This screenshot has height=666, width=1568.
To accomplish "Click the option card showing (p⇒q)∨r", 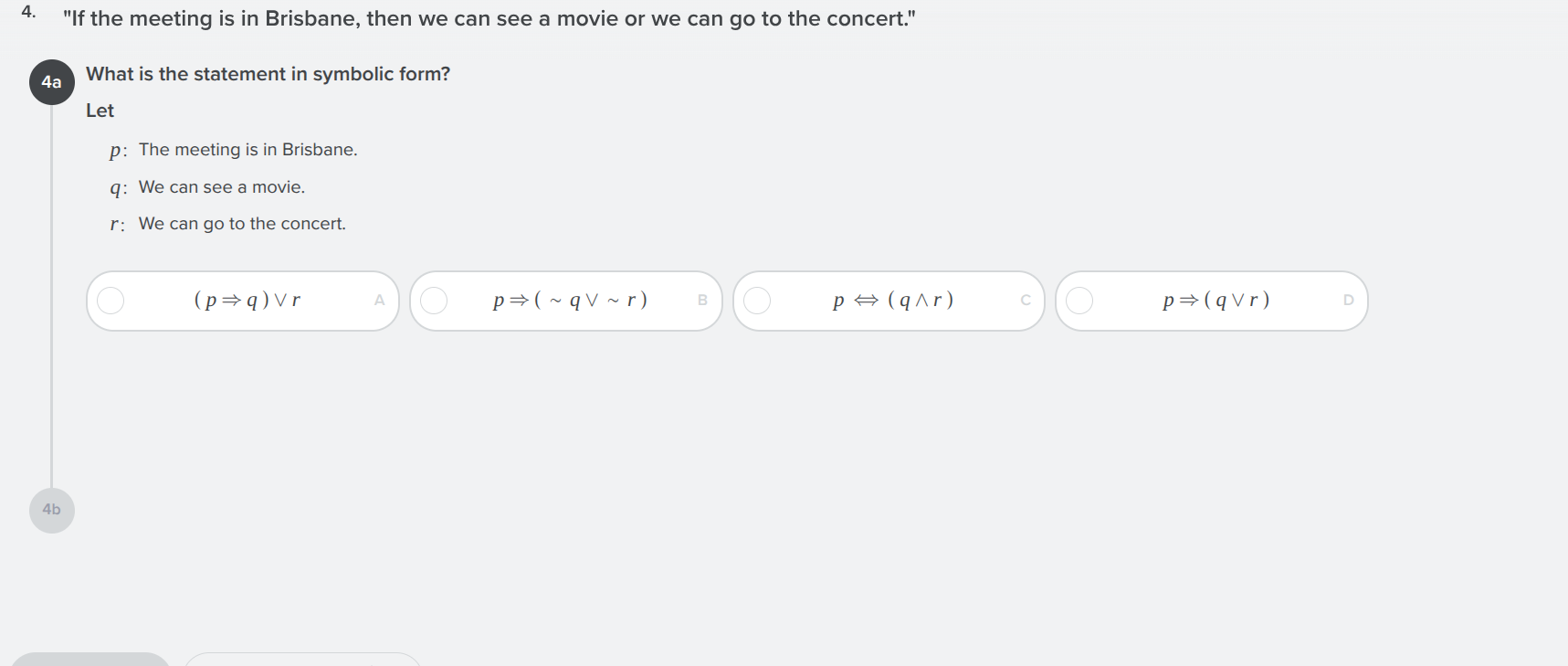I will pyautogui.click(x=242, y=301).
